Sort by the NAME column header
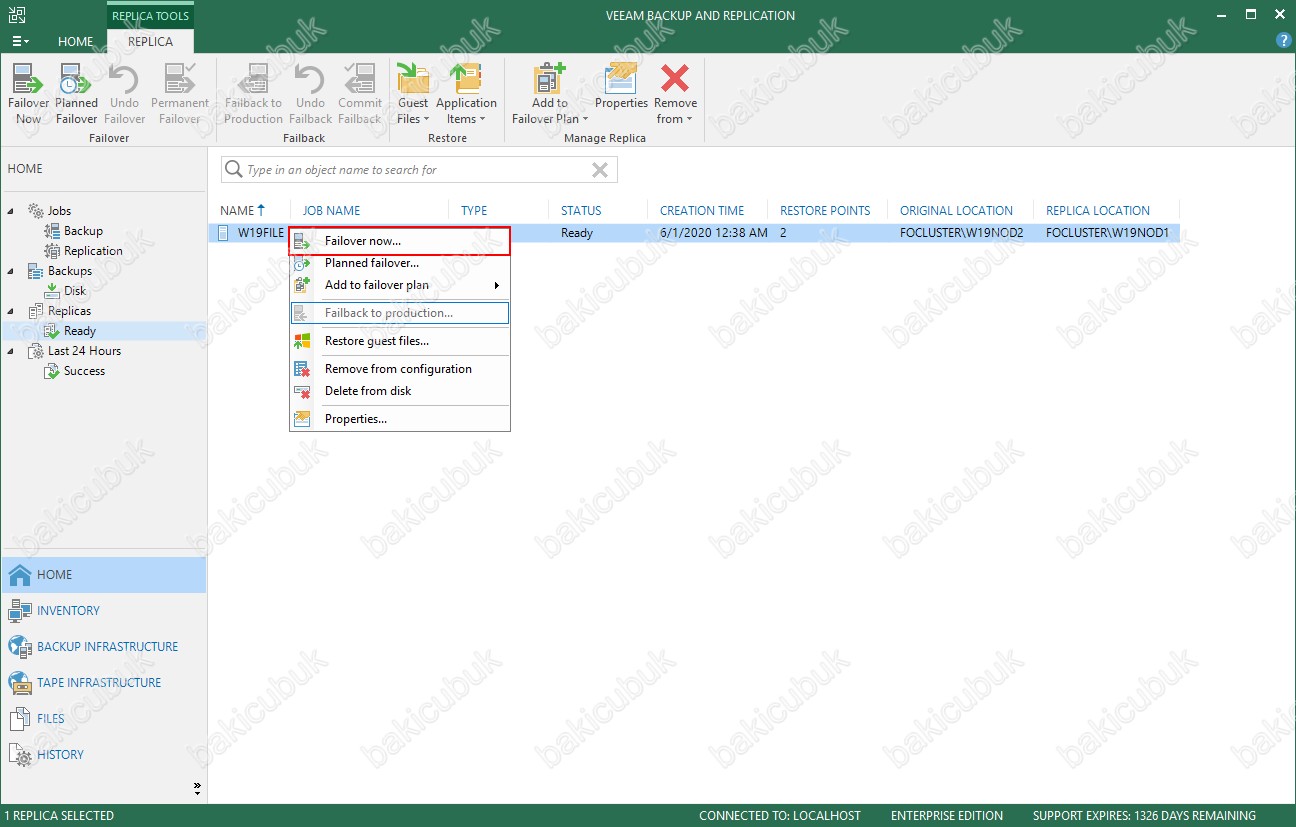Image resolution: width=1296 pixels, height=827 pixels. click(x=243, y=210)
